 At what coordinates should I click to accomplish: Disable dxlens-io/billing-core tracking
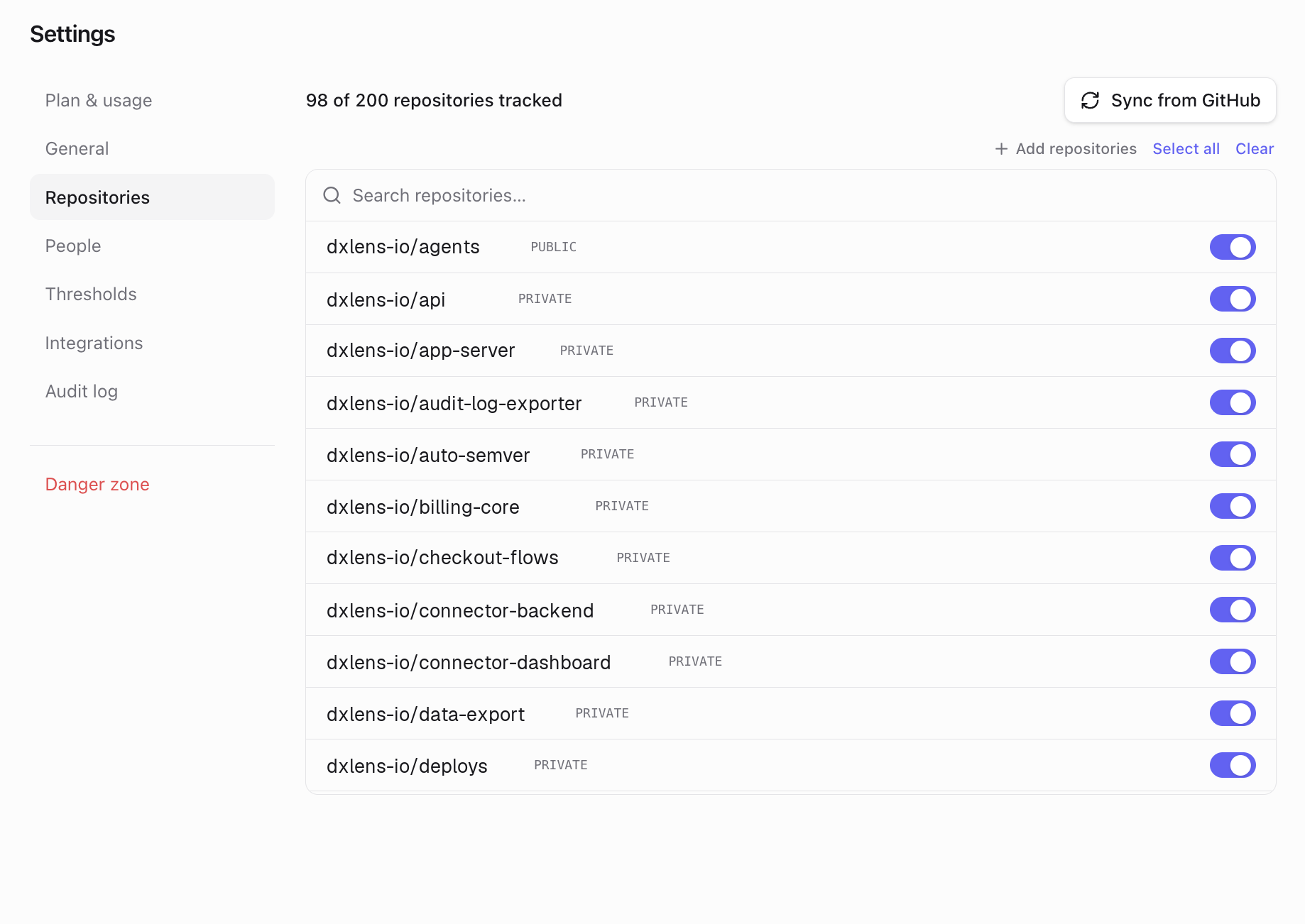click(1233, 506)
